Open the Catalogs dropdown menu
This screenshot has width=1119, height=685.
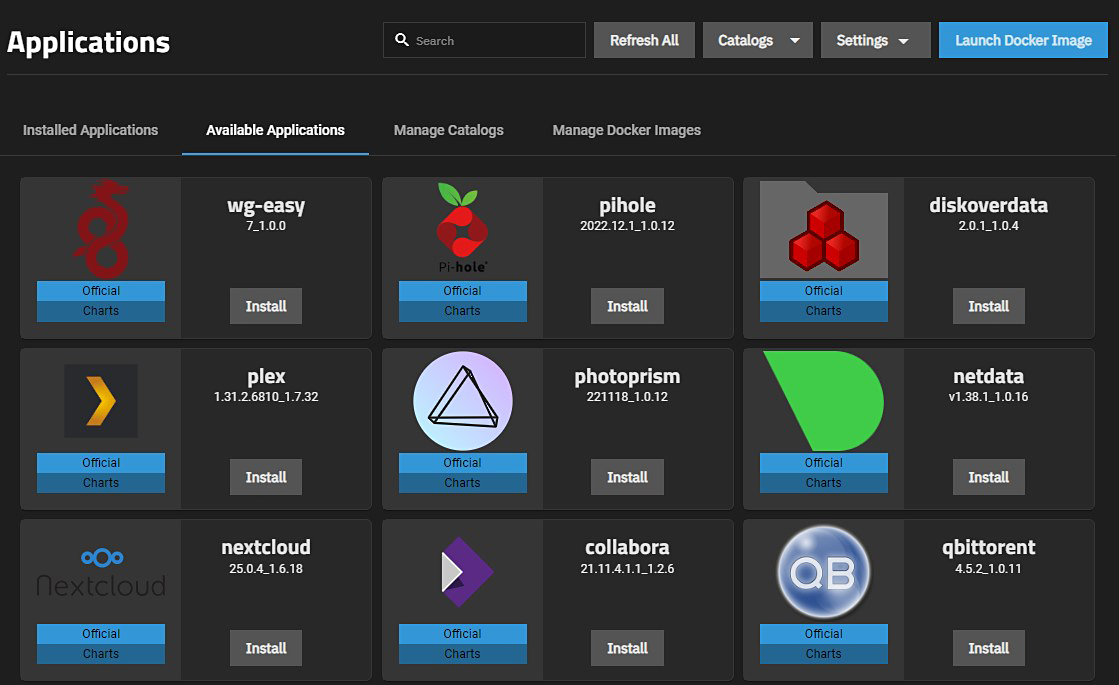tap(758, 40)
